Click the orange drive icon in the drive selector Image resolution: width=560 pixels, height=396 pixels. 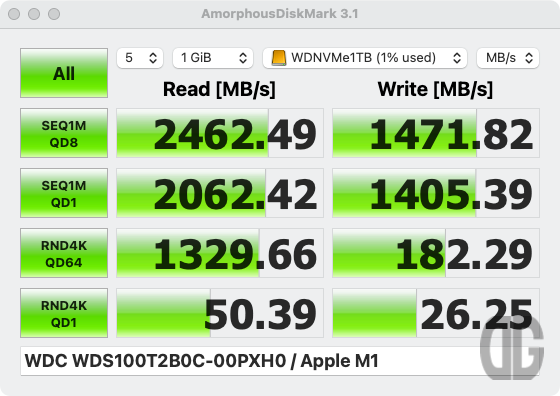(279, 58)
